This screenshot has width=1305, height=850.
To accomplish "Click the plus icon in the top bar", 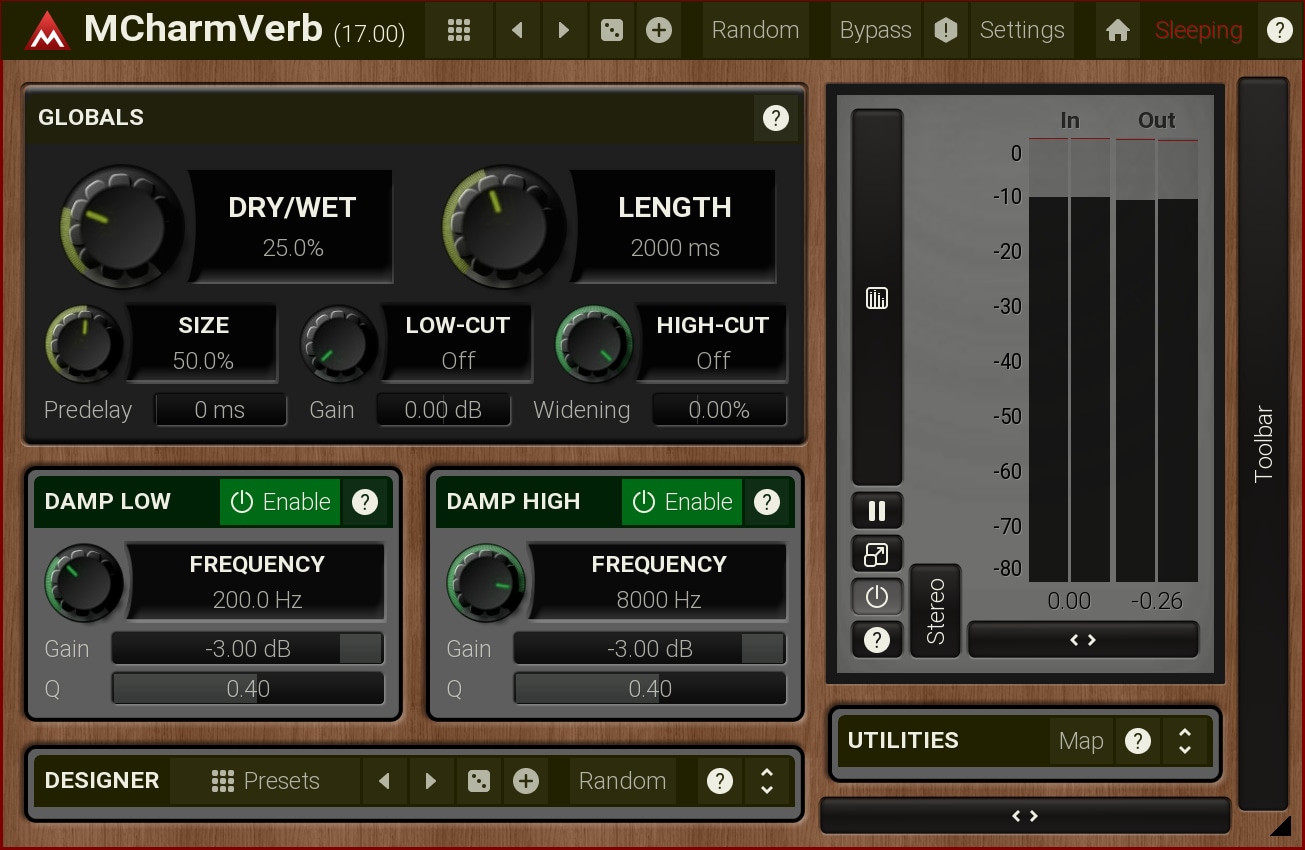I will pos(658,30).
